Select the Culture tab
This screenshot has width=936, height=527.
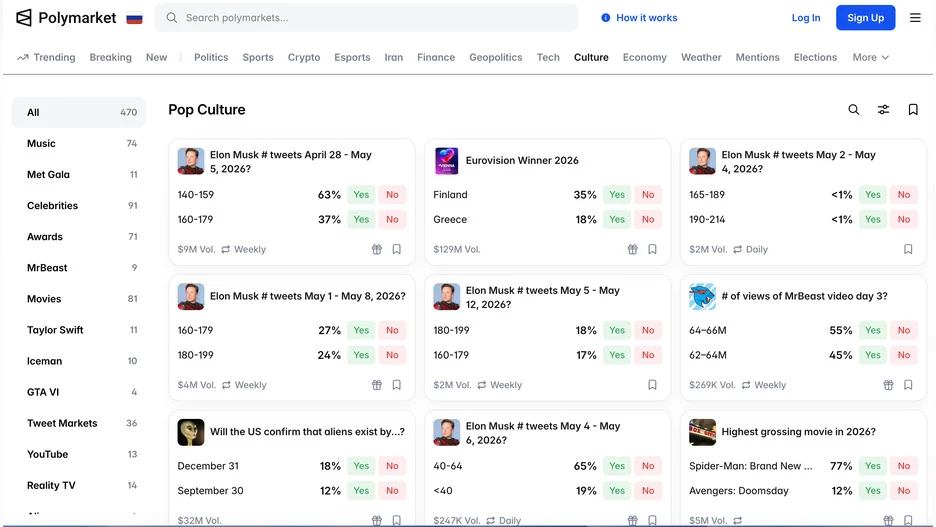click(x=591, y=57)
